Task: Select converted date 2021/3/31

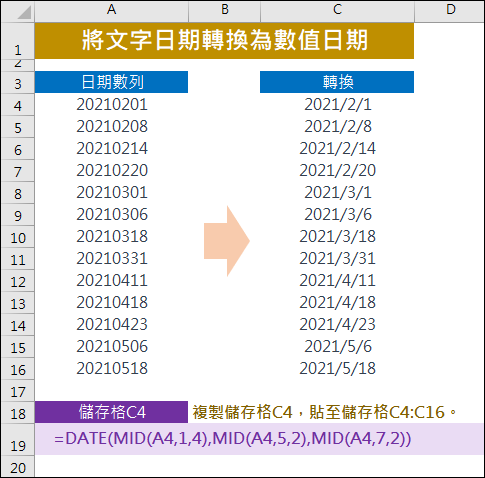Action: 337,259
